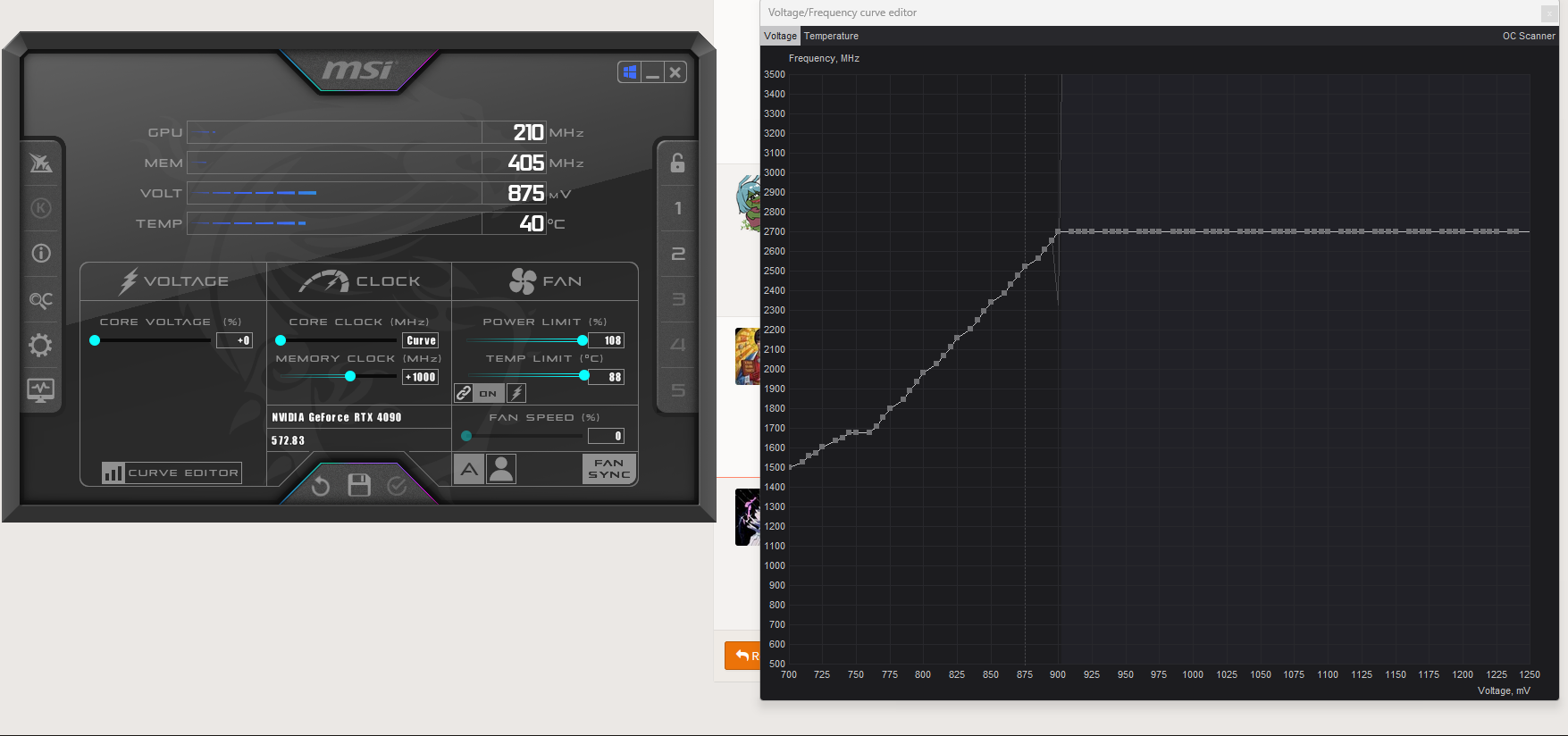Launch the OC Scanner sidebar icon

[x=41, y=300]
